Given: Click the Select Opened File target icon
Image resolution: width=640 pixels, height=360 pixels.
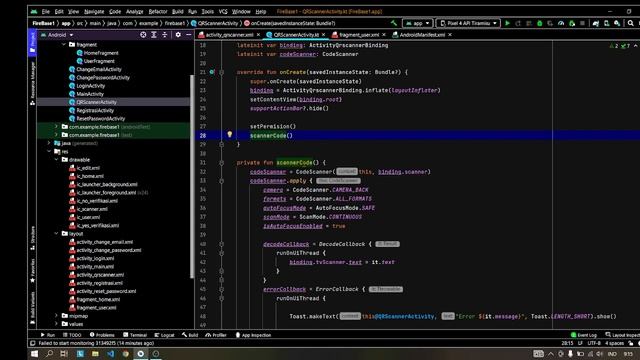Looking at the screenshot, I should pos(143,35).
